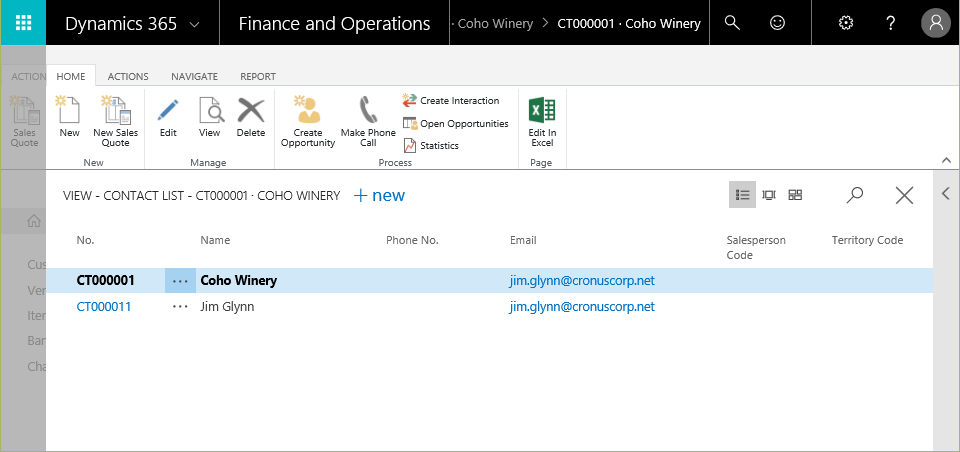Switch to tall tiles view icon

[x=769, y=195]
